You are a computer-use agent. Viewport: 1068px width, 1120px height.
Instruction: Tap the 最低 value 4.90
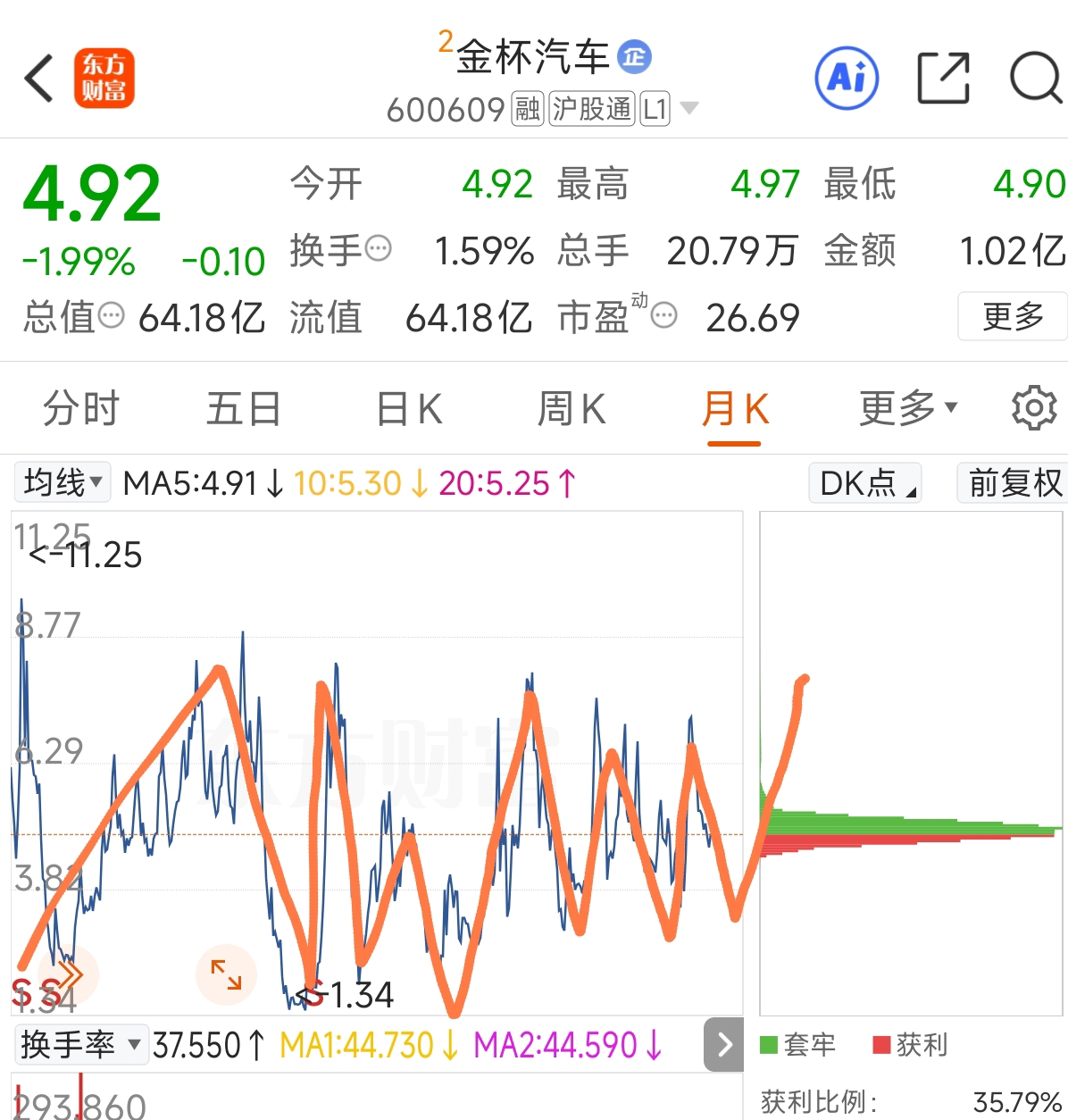point(1030,184)
